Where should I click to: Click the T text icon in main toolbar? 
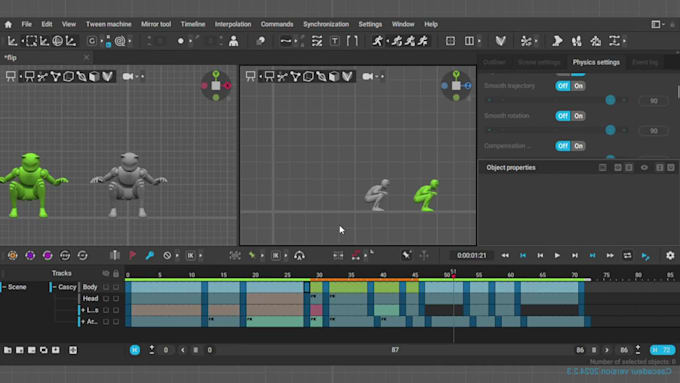coord(335,41)
